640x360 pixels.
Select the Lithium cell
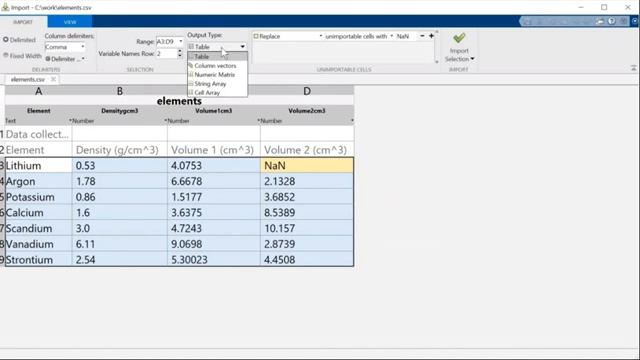coord(38,165)
